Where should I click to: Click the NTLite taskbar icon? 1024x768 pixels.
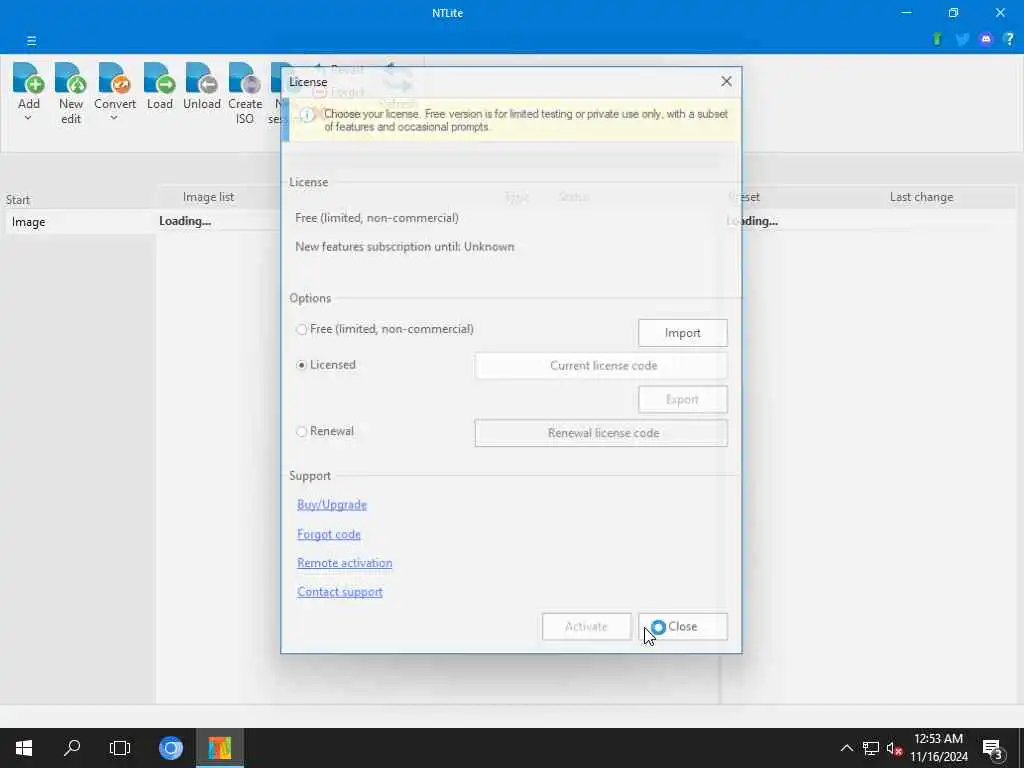point(220,748)
